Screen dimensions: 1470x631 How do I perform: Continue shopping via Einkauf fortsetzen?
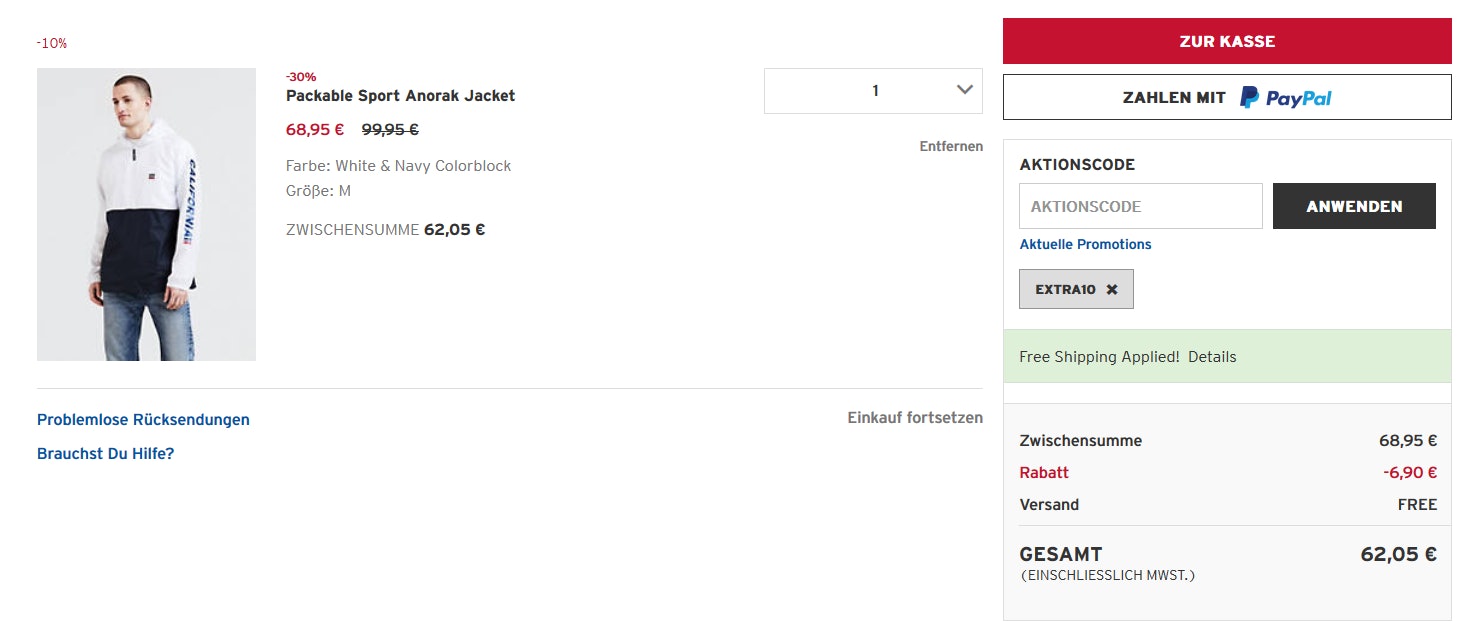pos(915,418)
